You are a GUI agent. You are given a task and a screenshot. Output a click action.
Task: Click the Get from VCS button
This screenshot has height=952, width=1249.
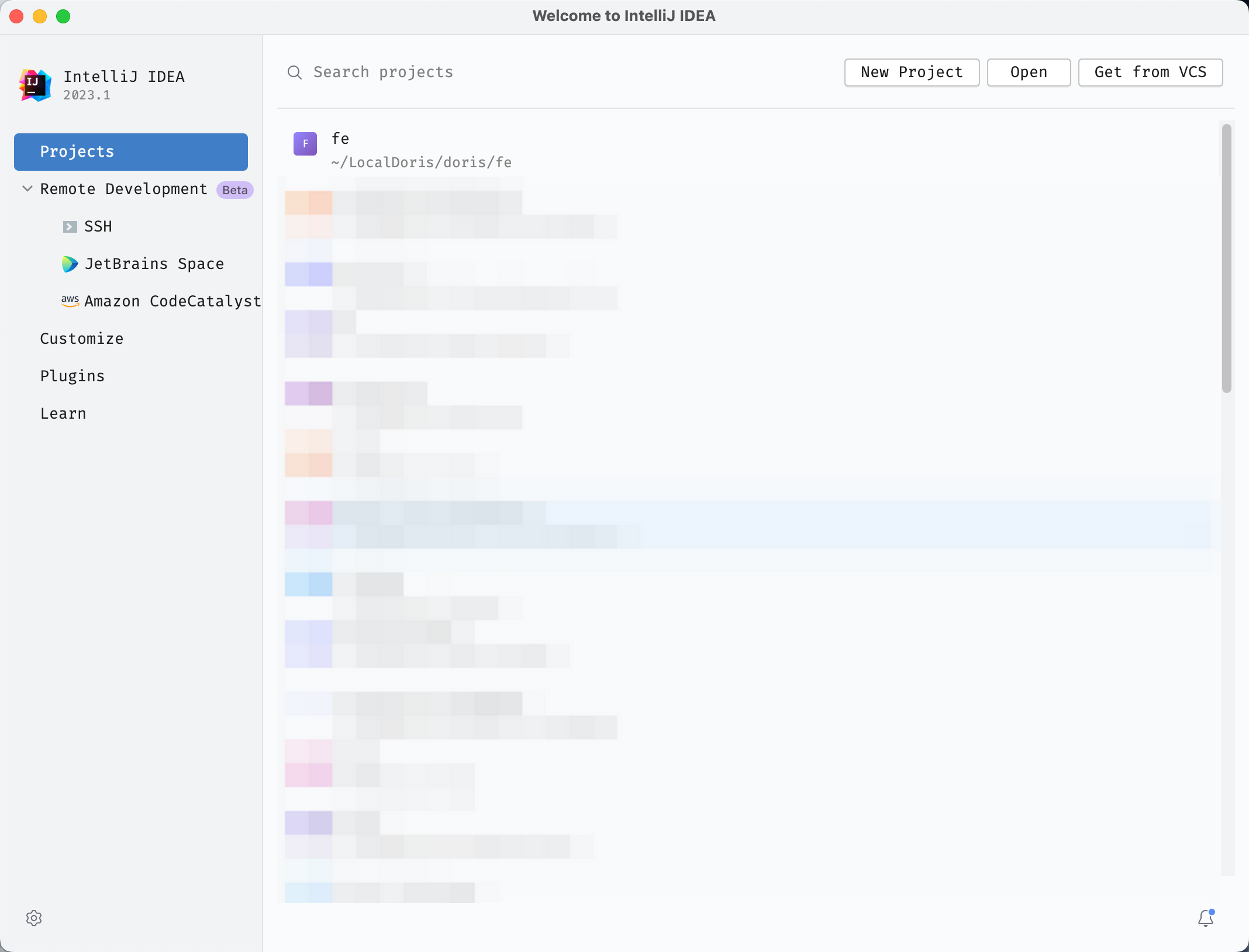click(1150, 73)
